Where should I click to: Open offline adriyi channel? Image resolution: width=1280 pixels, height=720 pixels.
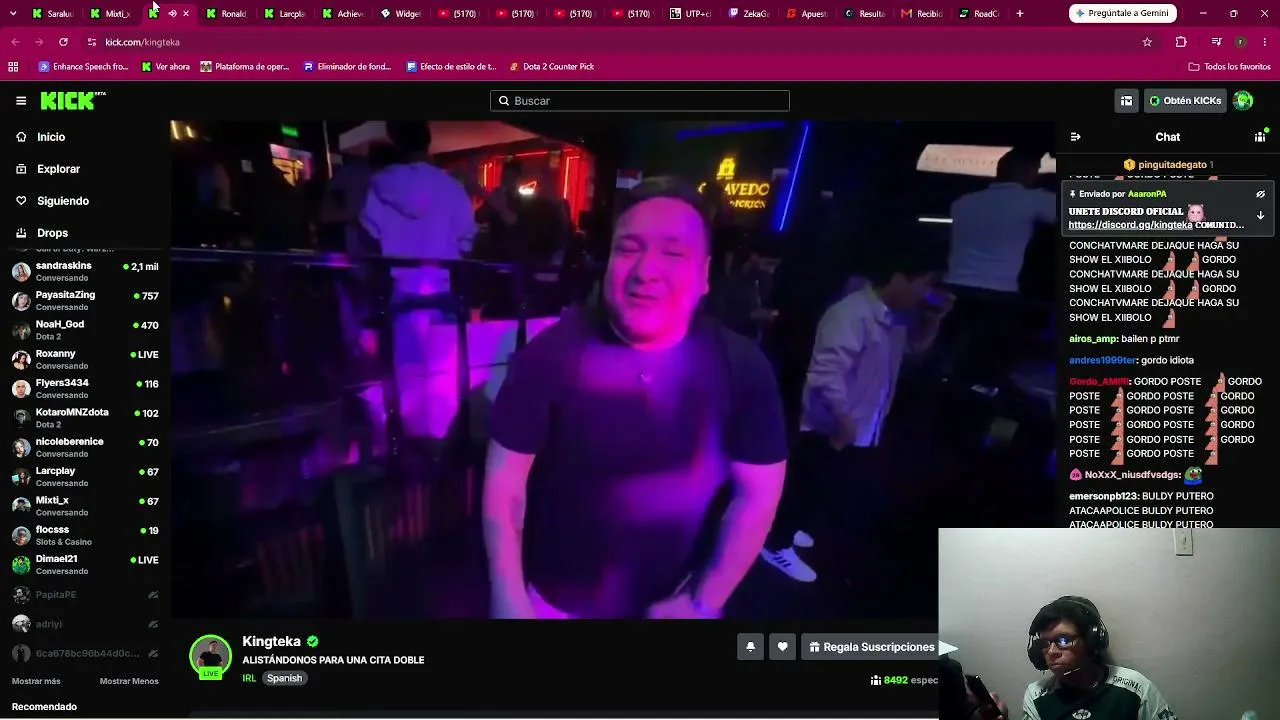pos(85,624)
